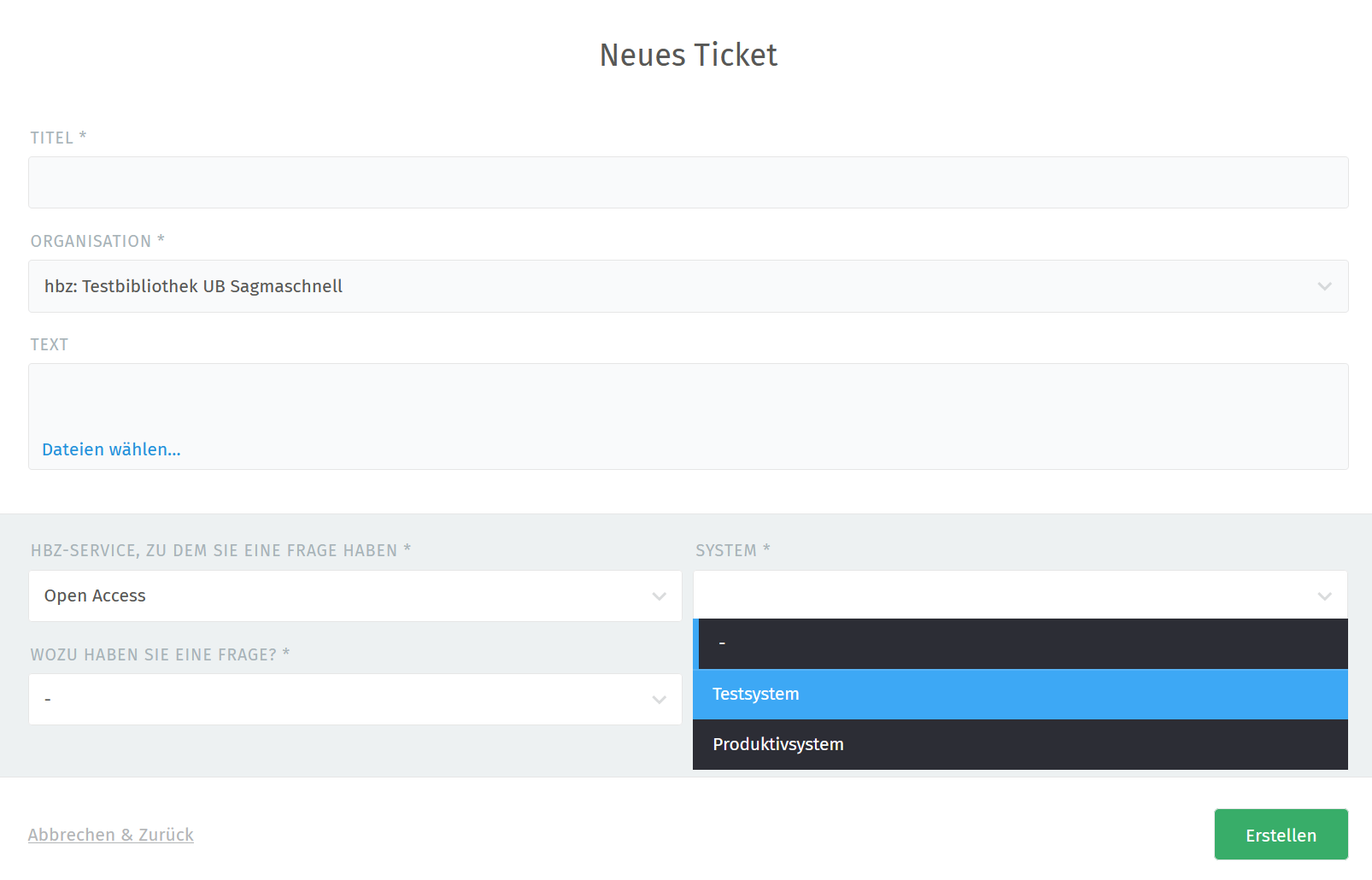The width and height of the screenshot is (1372, 880).
Task: Click the Titel input field
Action: [688, 182]
